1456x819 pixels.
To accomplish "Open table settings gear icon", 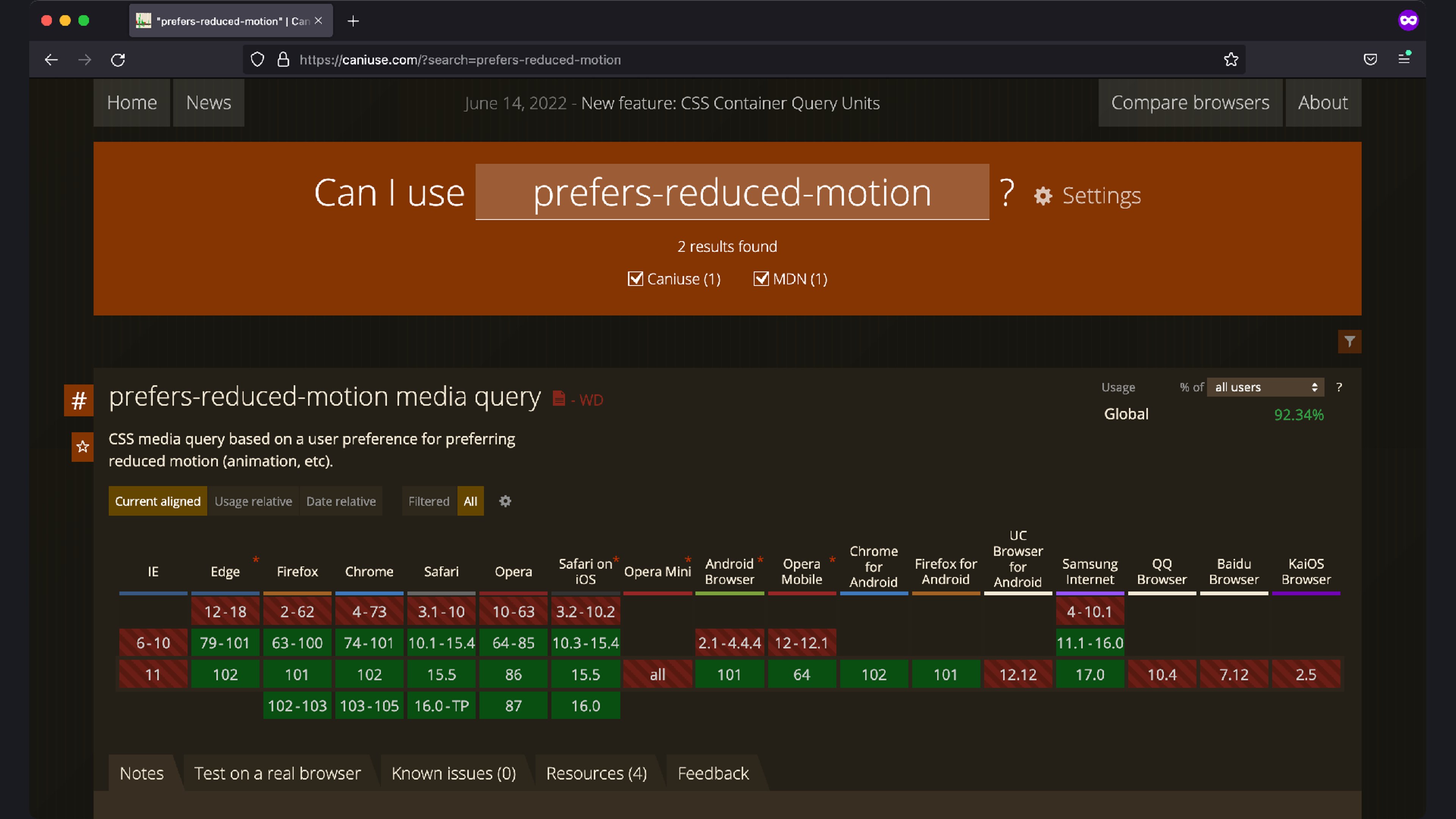I will click(x=505, y=501).
